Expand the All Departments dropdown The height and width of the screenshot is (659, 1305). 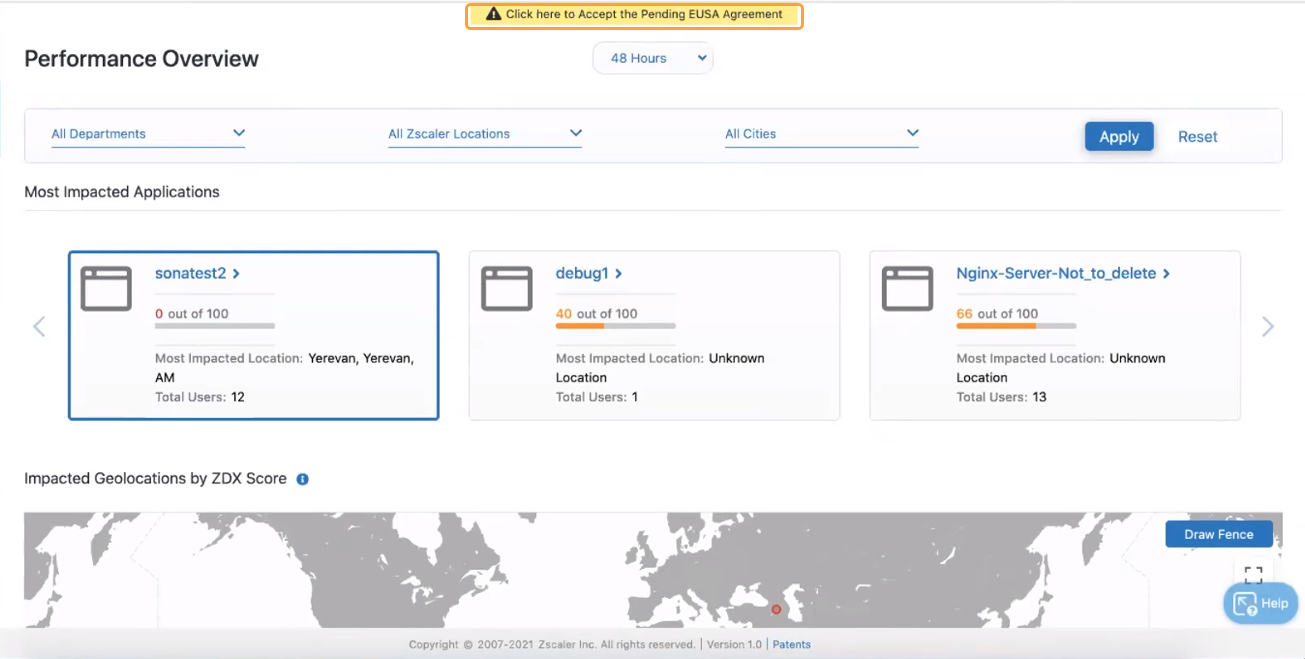coord(148,134)
